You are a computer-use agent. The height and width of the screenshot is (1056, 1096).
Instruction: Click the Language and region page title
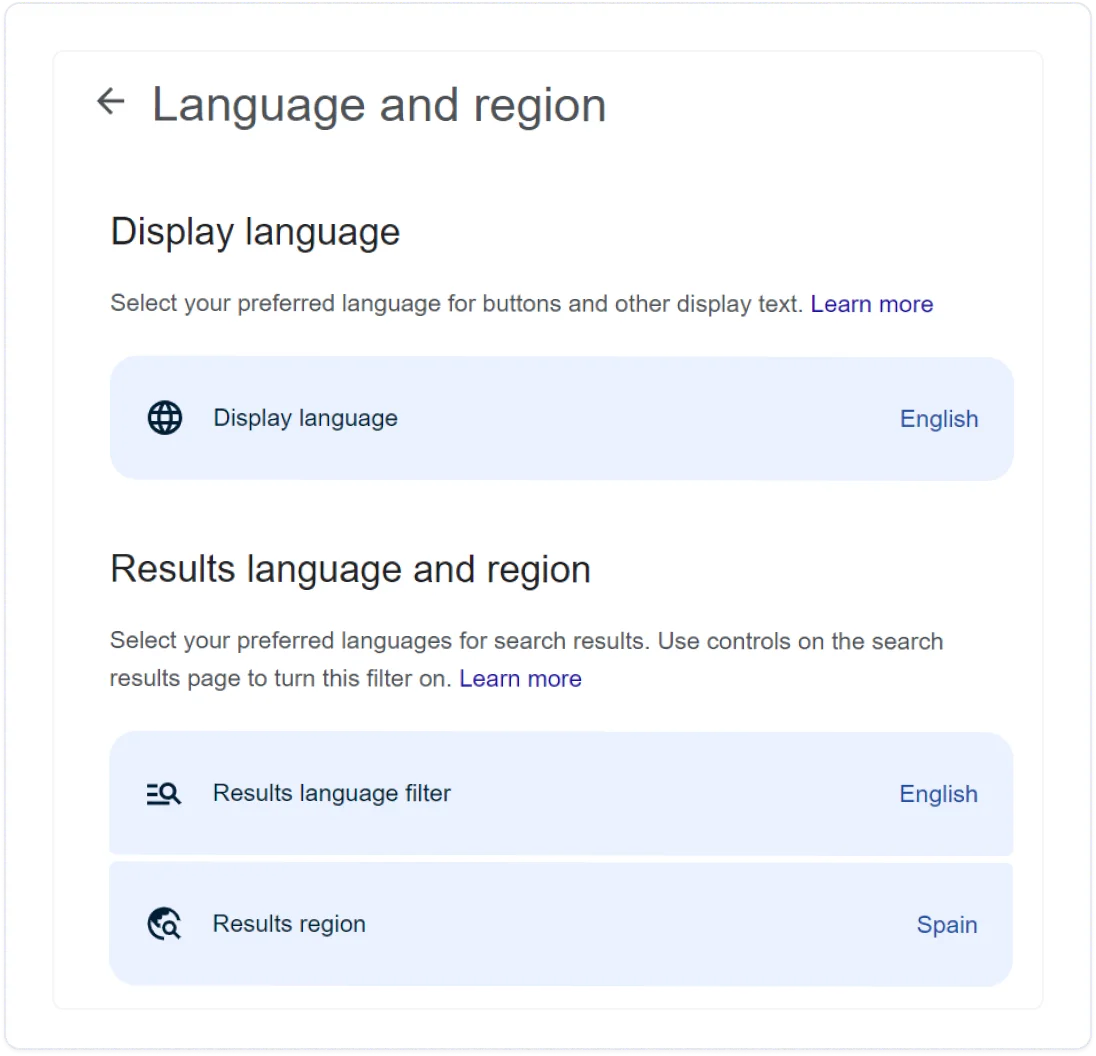379,103
